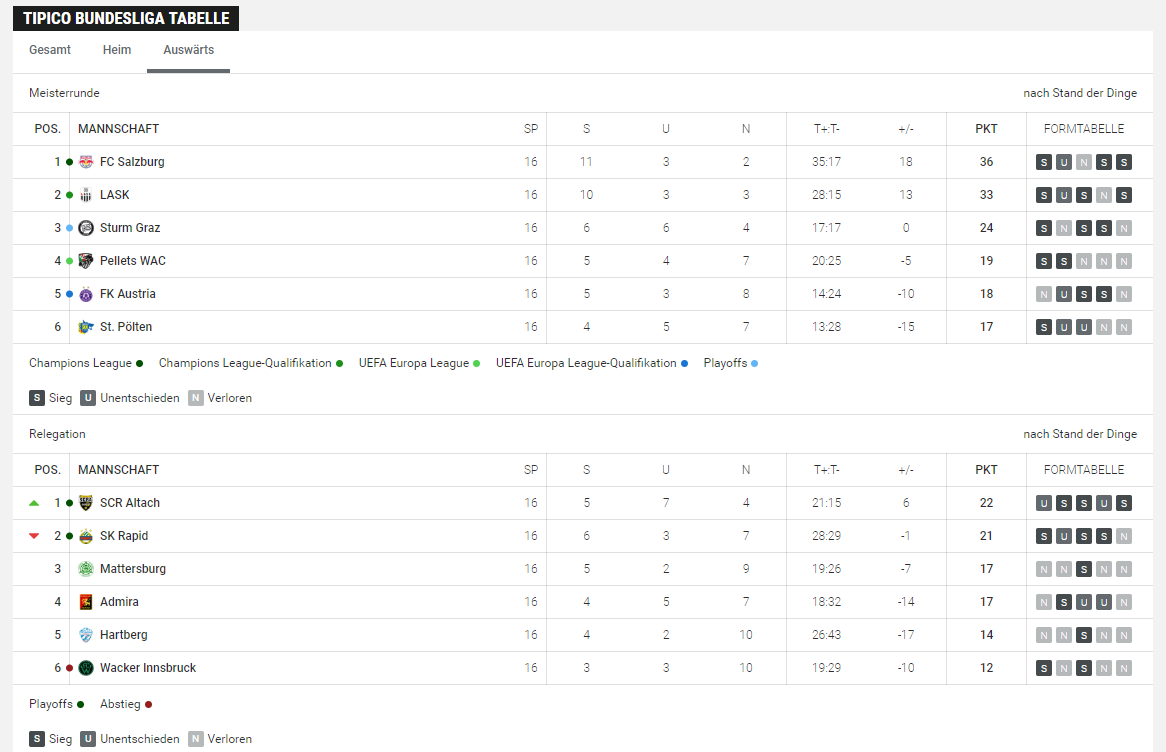The width and height of the screenshot is (1166, 752).
Task: Click the FORMTABELLE header in Relegation table
Action: [x=1083, y=470]
